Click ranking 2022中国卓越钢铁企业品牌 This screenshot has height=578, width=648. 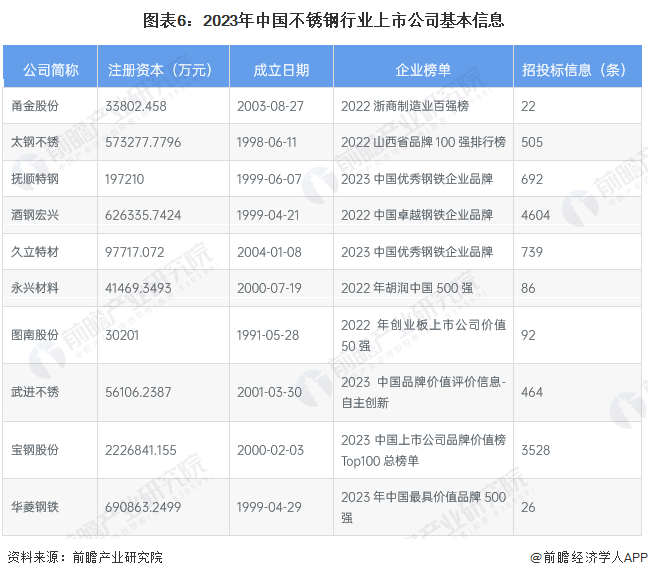(417, 215)
